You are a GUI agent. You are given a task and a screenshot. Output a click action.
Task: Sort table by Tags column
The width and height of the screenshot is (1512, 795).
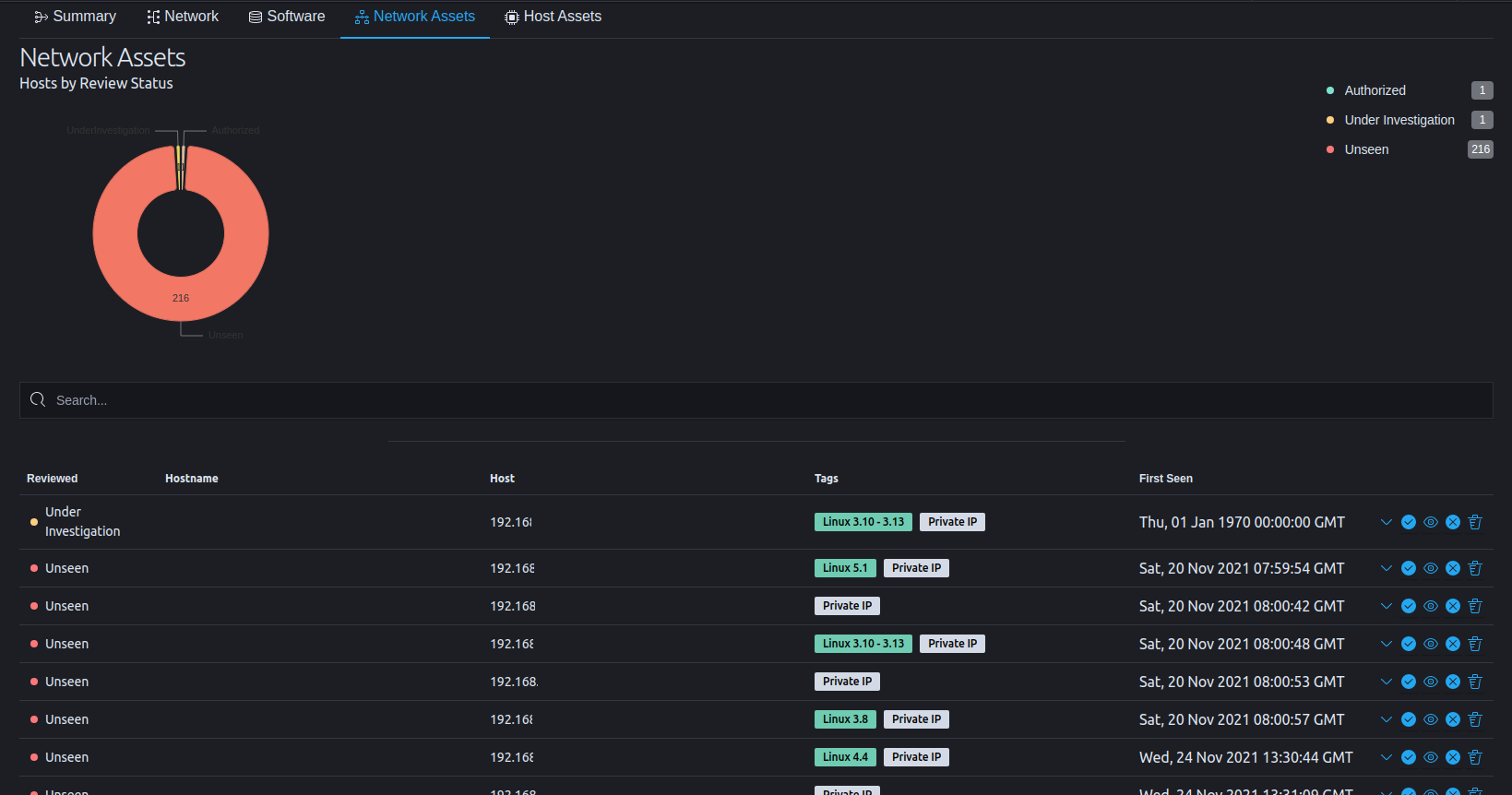827,479
